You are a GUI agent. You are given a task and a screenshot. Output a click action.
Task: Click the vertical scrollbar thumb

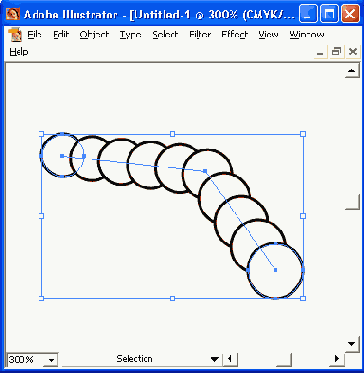pos(352,202)
